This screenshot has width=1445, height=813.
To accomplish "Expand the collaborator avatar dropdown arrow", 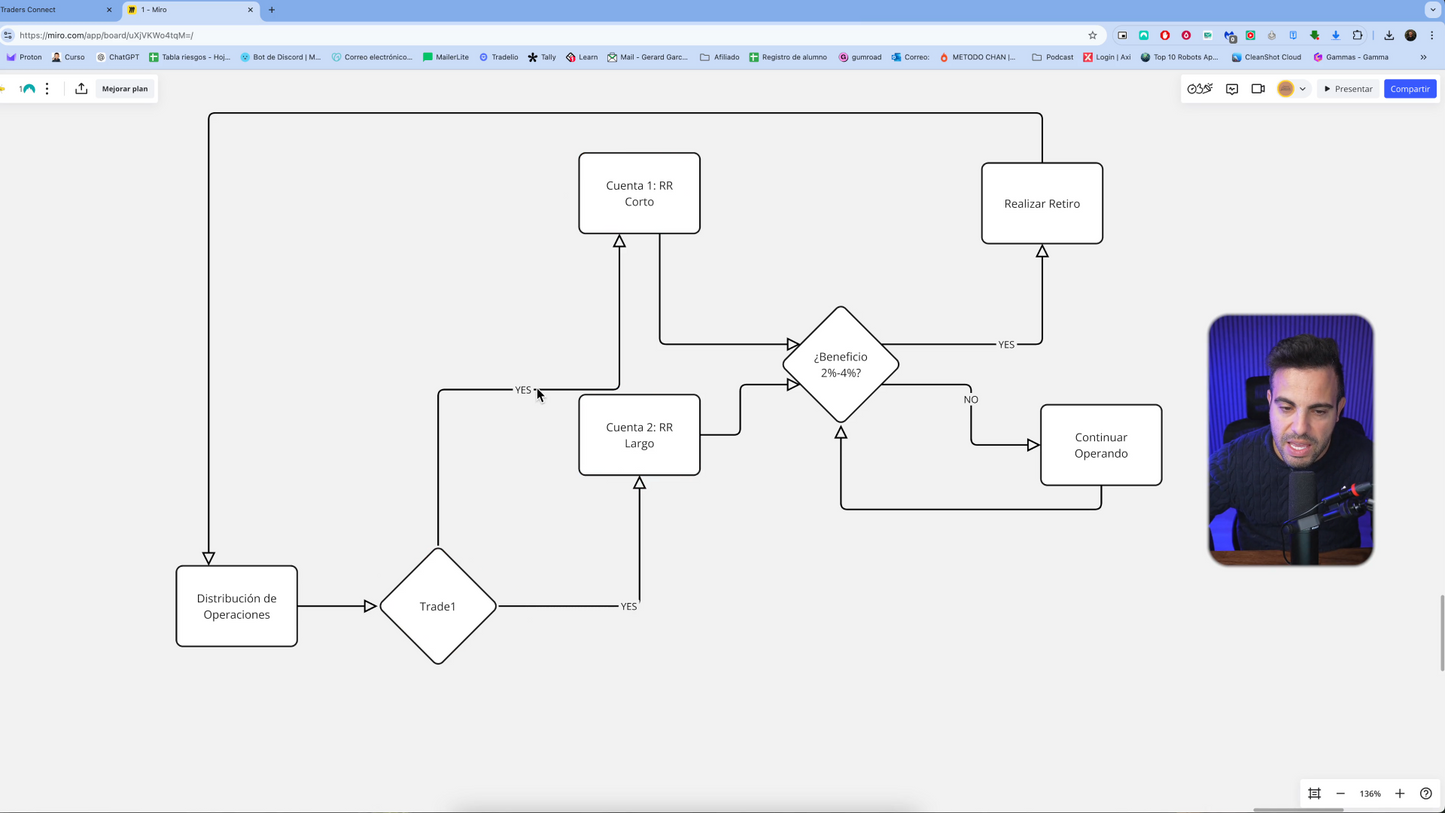I will pyautogui.click(x=1302, y=89).
